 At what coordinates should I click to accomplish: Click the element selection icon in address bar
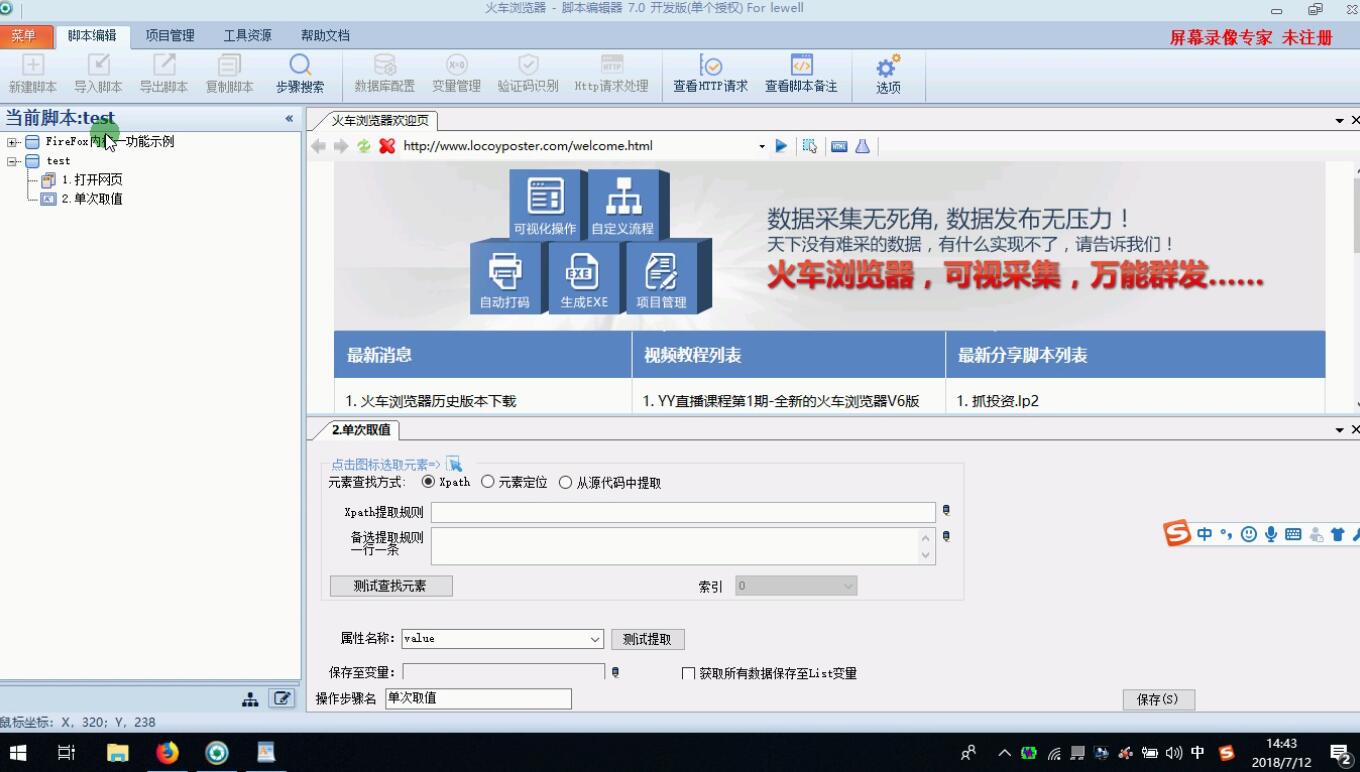810,146
